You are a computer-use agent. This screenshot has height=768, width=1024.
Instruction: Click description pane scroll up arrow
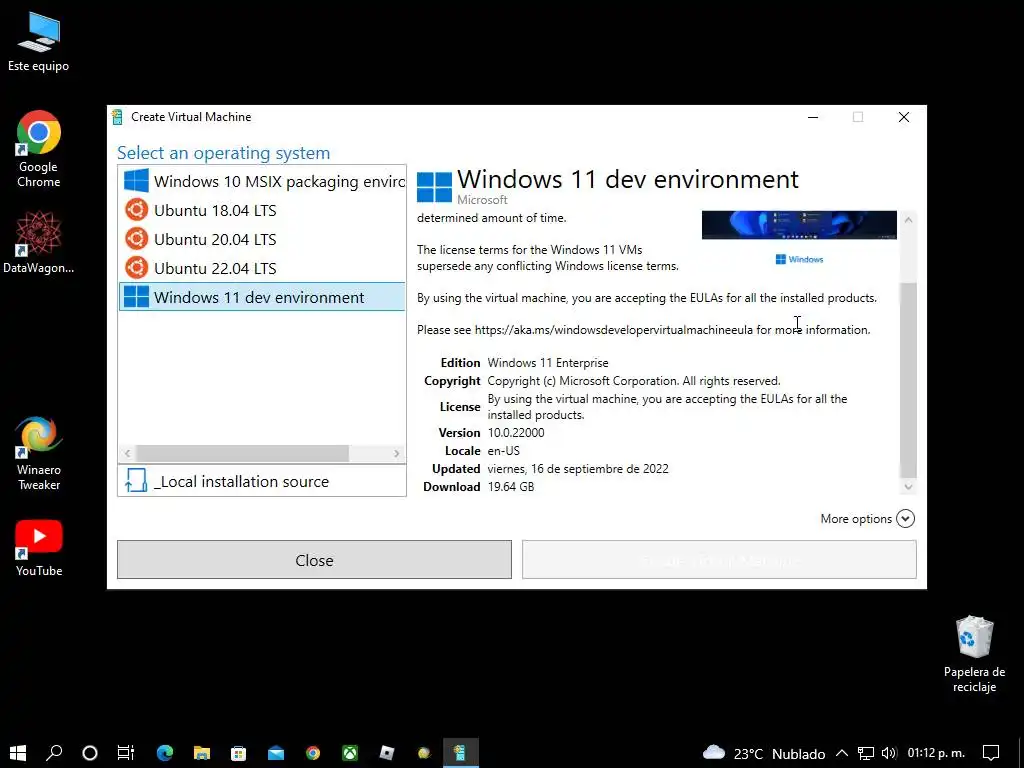point(908,220)
